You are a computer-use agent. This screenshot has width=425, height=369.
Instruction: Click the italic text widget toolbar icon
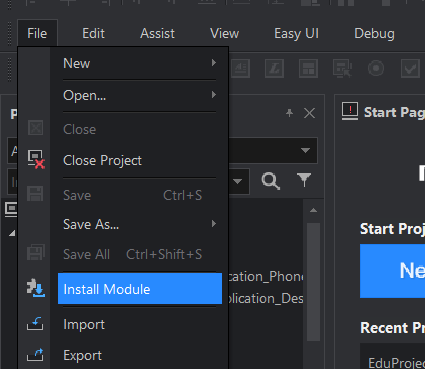click(x=274, y=68)
